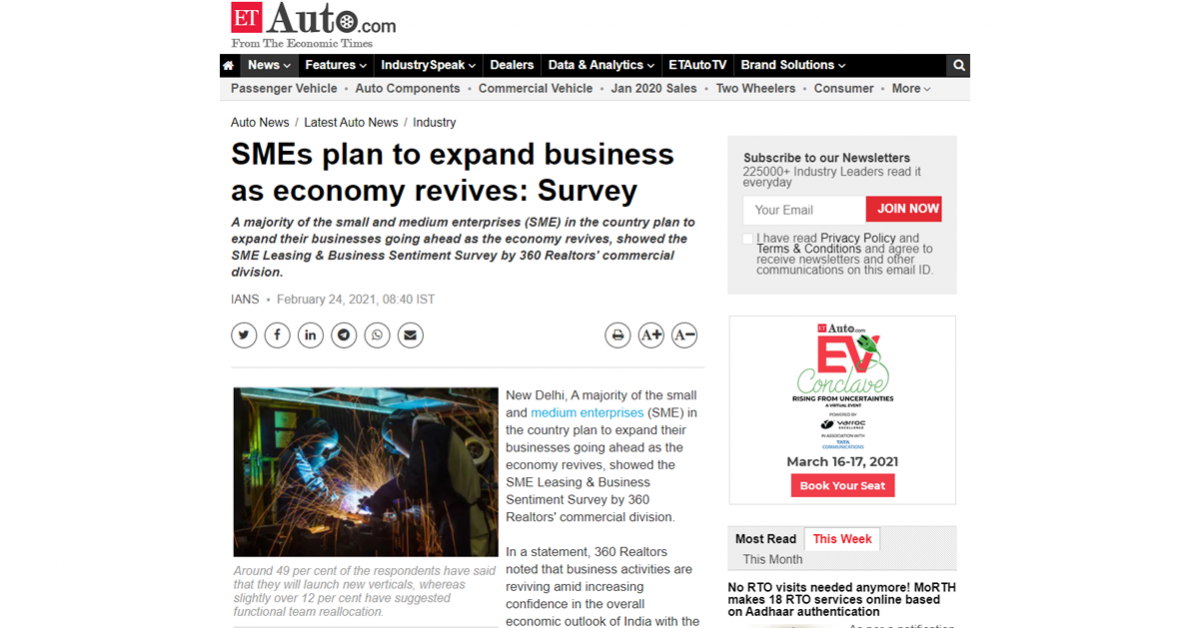Go to the Two Wheelers section

756,89
